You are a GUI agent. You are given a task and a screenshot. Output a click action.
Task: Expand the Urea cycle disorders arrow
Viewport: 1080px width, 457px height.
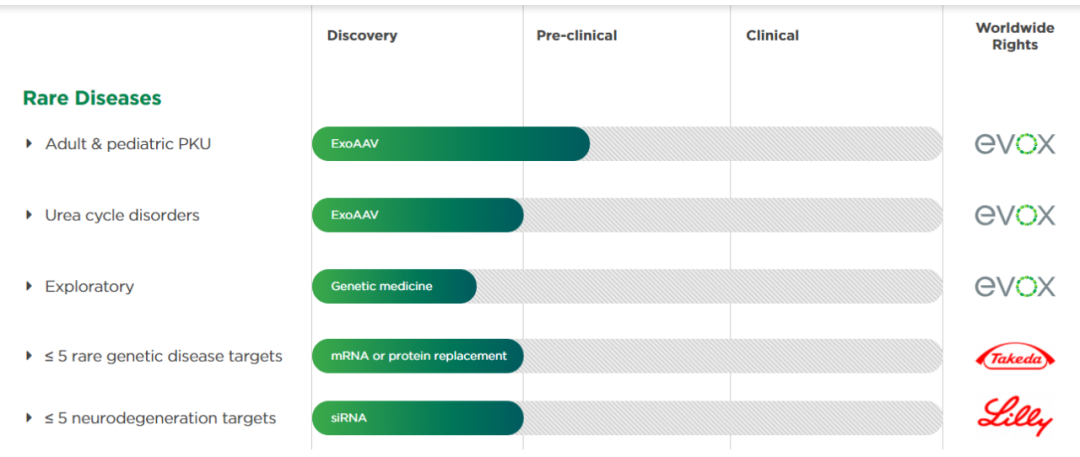(29, 215)
